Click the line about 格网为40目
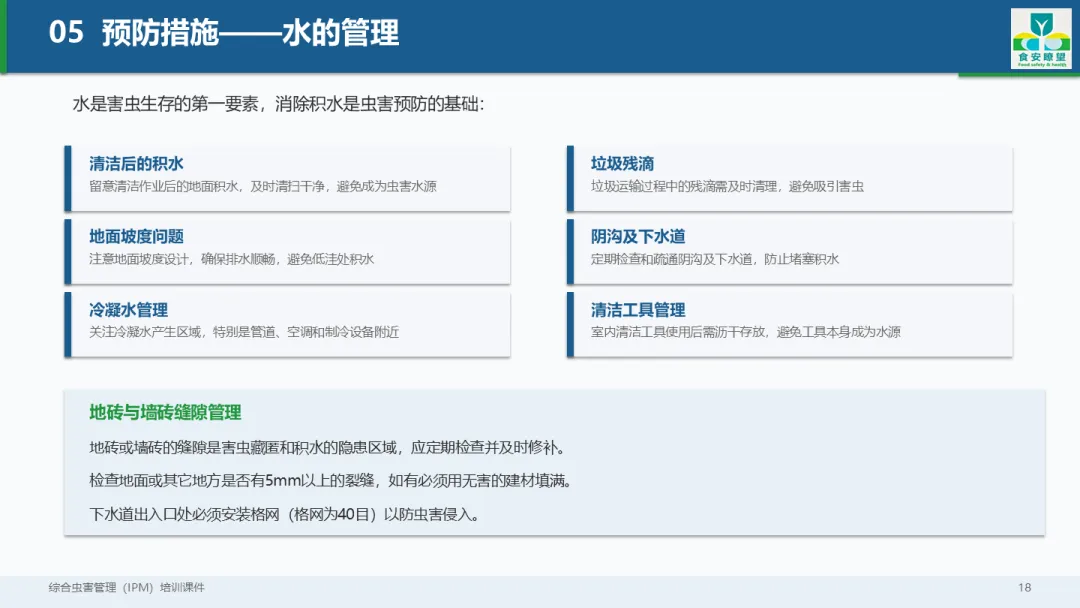Image resolution: width=1080 pixels, height=608 pixels. click(x=286, y=514)
